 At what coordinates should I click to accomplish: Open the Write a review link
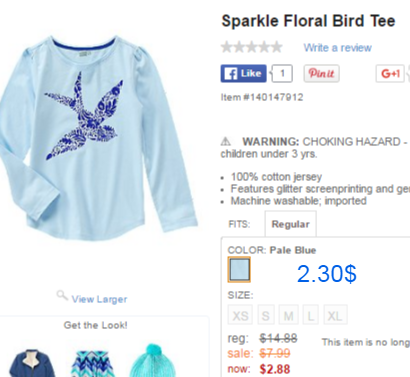pos(337,48)
